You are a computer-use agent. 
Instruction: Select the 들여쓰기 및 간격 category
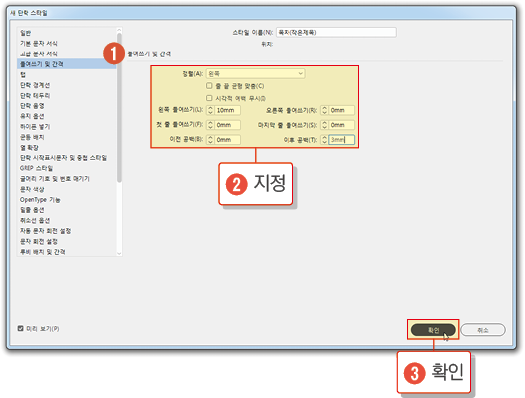click(x=67, y=64)
